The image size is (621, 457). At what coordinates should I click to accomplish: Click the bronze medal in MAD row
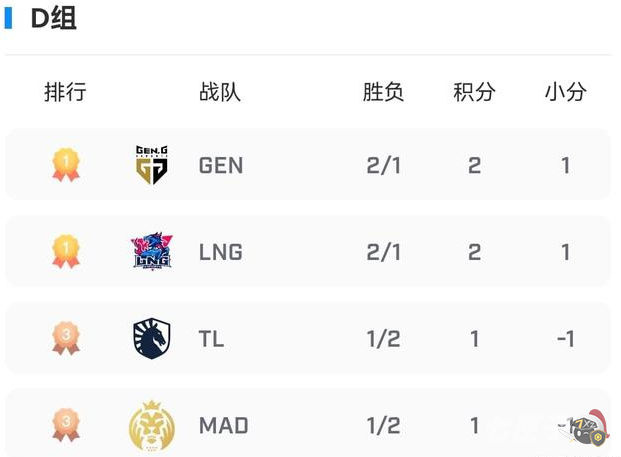tap(66, 426)
